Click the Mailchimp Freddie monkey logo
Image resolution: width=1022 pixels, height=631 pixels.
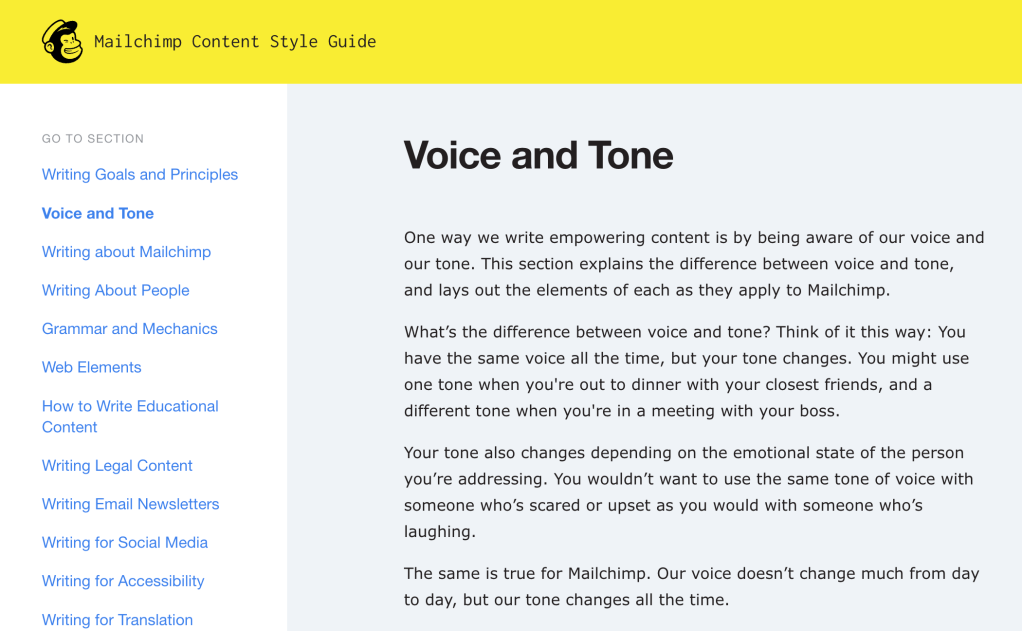(62, 42)
